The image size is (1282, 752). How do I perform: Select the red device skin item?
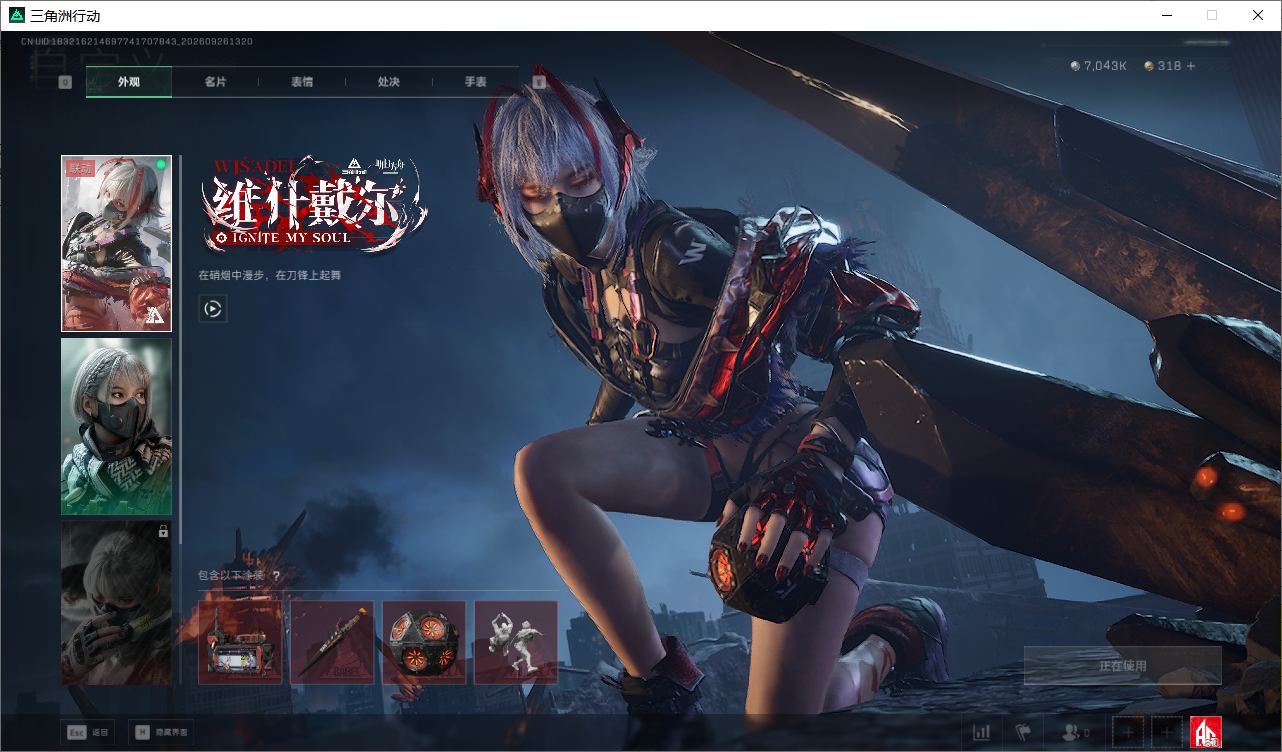[x=240, y=642]
